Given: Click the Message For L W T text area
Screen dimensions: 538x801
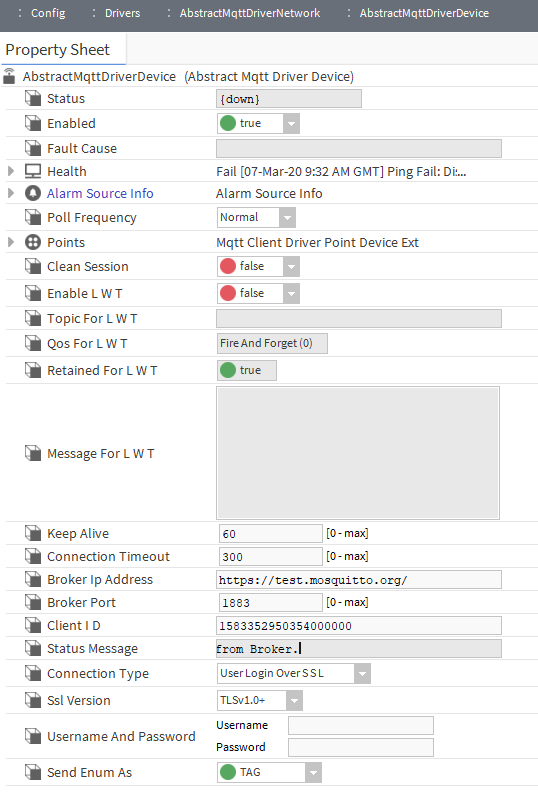Looking at the screenshot, I should (x=358, y=453).
